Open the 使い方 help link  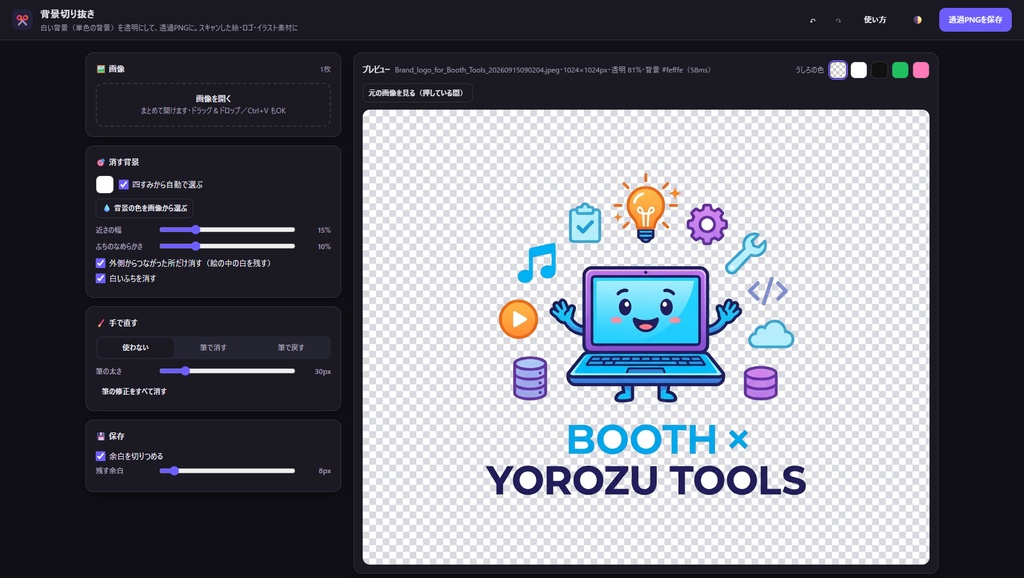pos(874,20)
